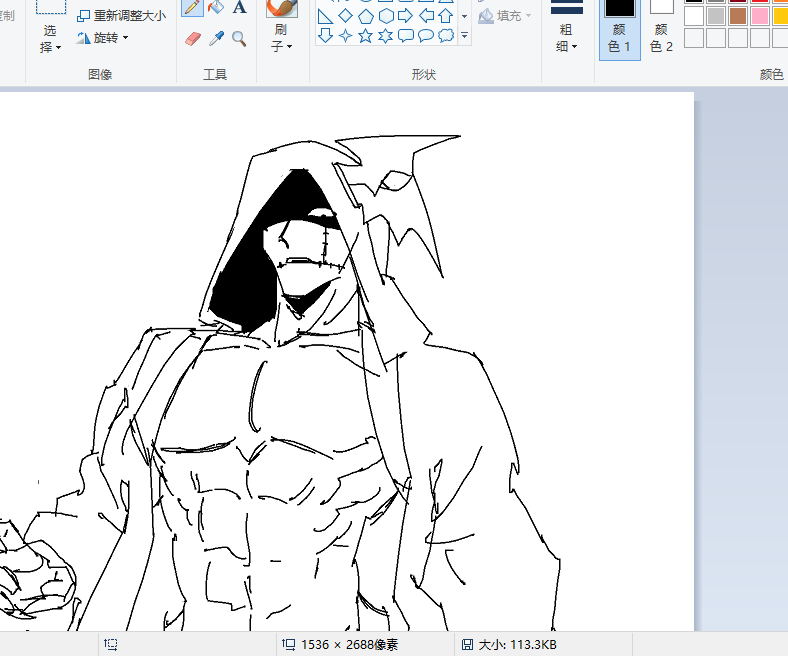Screen dimensions: 788x656
Task: Select the Color picker eyedropper tool
Action: pos(216,39)
